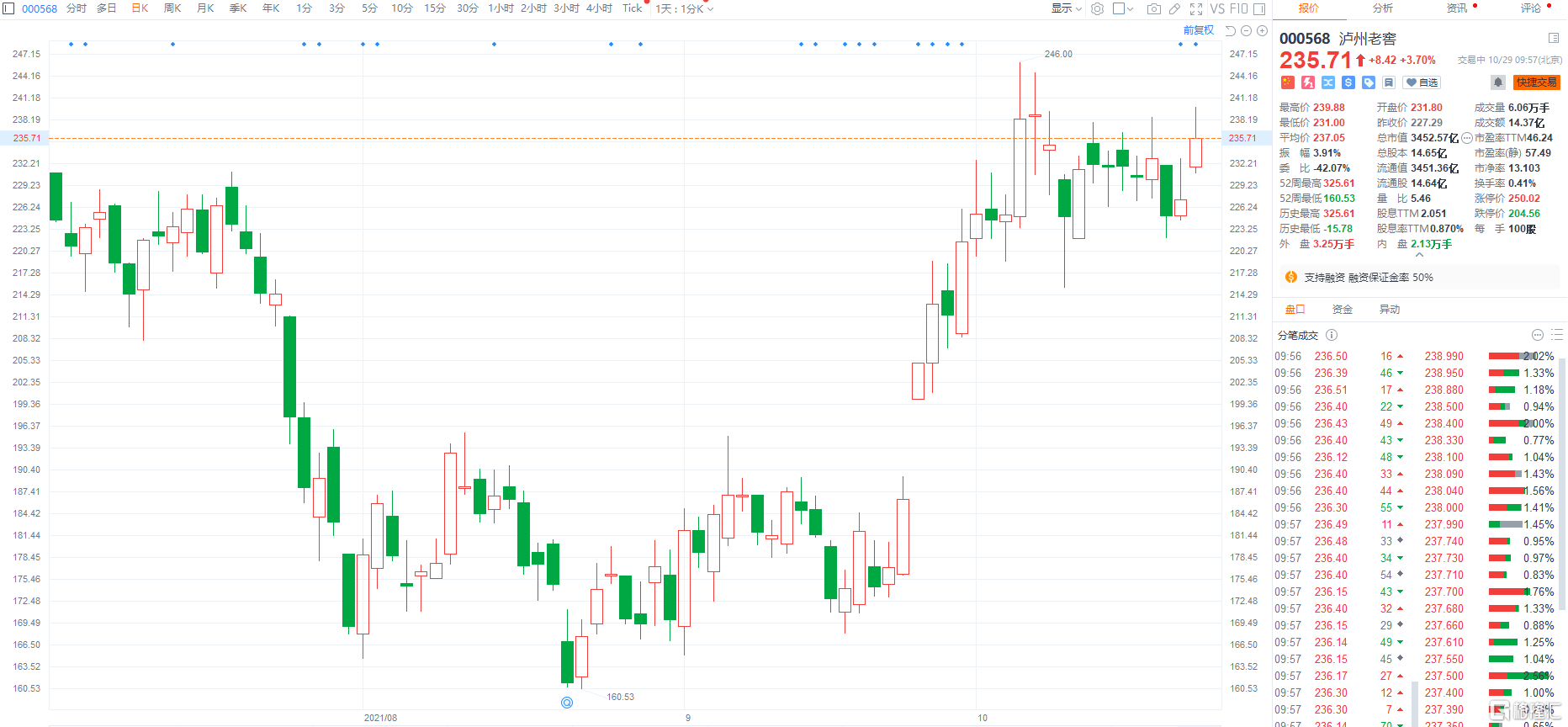1568x727 pixels.
Task: Enter fullscreen chart mode
Action: point(1195,8)
